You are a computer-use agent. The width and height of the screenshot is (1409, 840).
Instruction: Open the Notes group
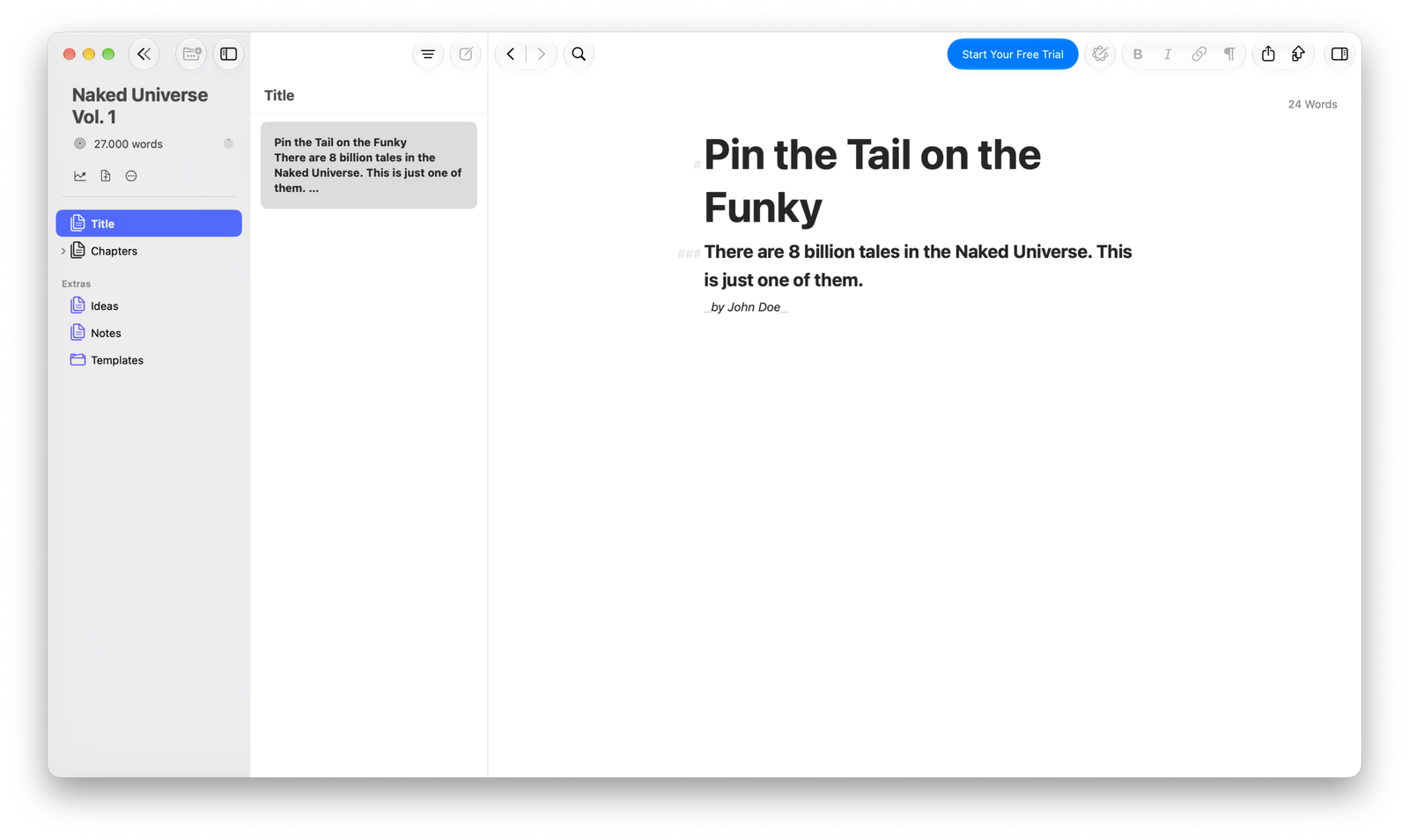tap(149, 333)
